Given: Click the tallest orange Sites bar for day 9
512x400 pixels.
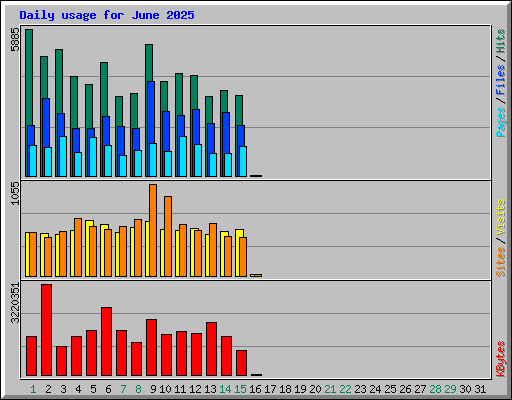Looking at the screenshot, I should pos(153,230).
